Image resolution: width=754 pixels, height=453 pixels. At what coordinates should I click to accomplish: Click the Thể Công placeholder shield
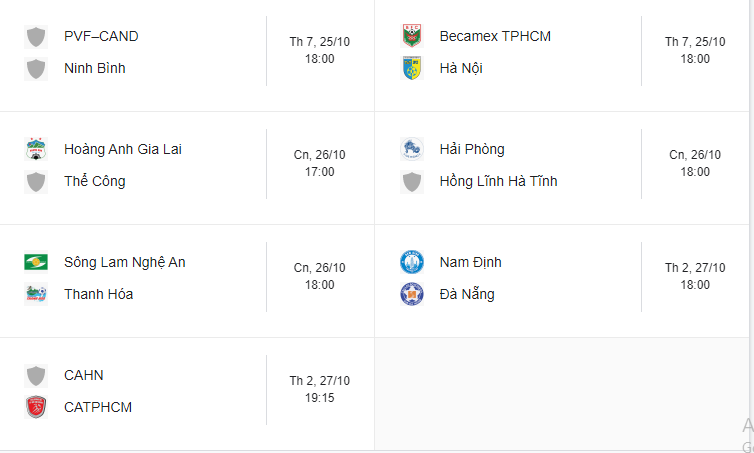pyautogui.click(x=37, y=182)
